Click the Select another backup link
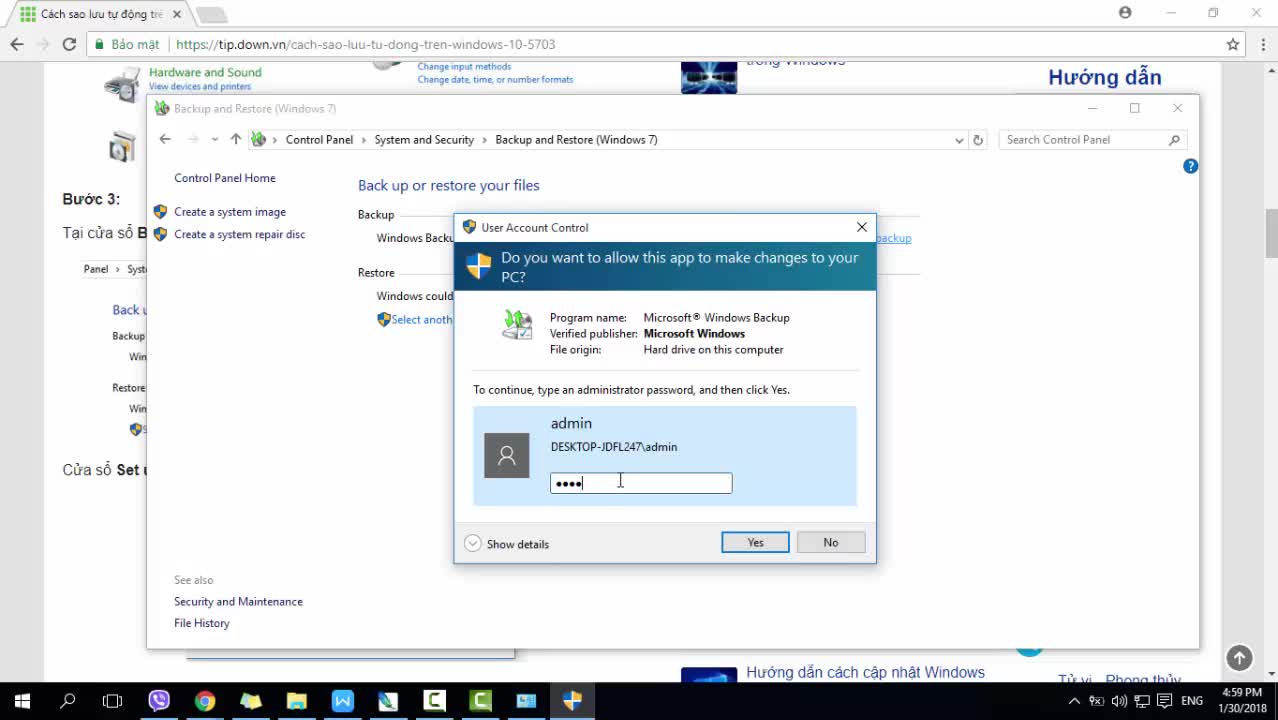Screen dimensions: 1278x720 tap(415, 320)
